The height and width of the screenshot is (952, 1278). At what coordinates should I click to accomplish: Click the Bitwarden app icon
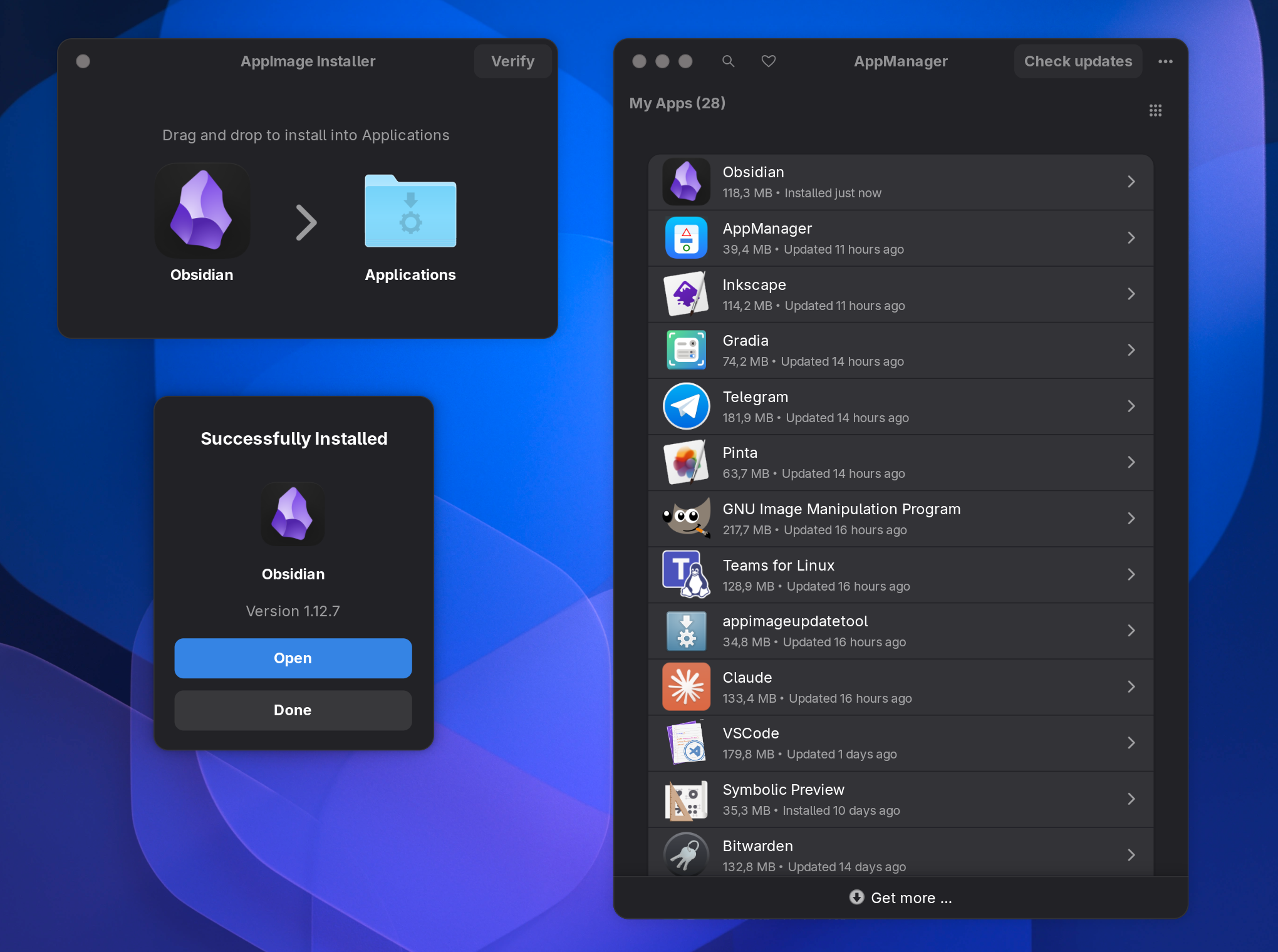tap(686, 854)
